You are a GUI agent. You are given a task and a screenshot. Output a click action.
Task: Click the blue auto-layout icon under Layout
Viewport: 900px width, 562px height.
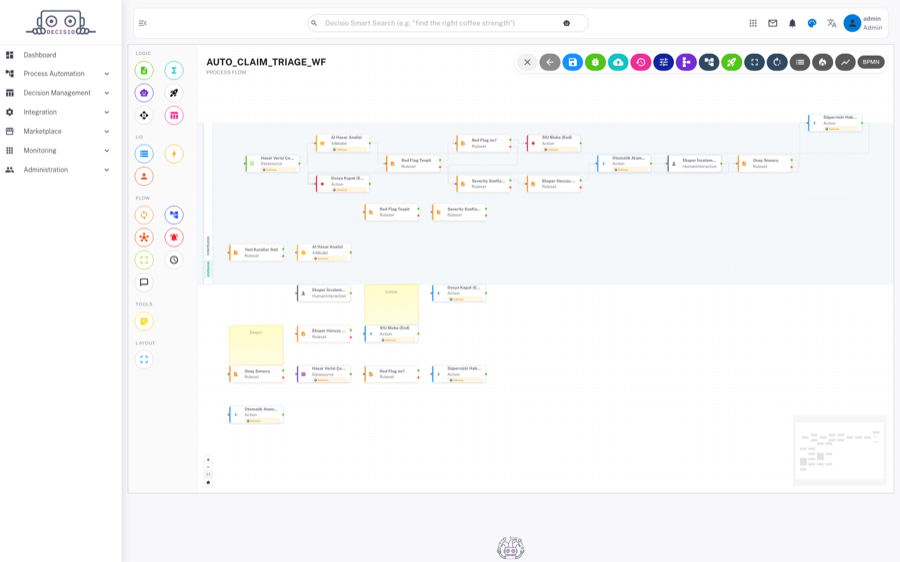tap(144, 359)
